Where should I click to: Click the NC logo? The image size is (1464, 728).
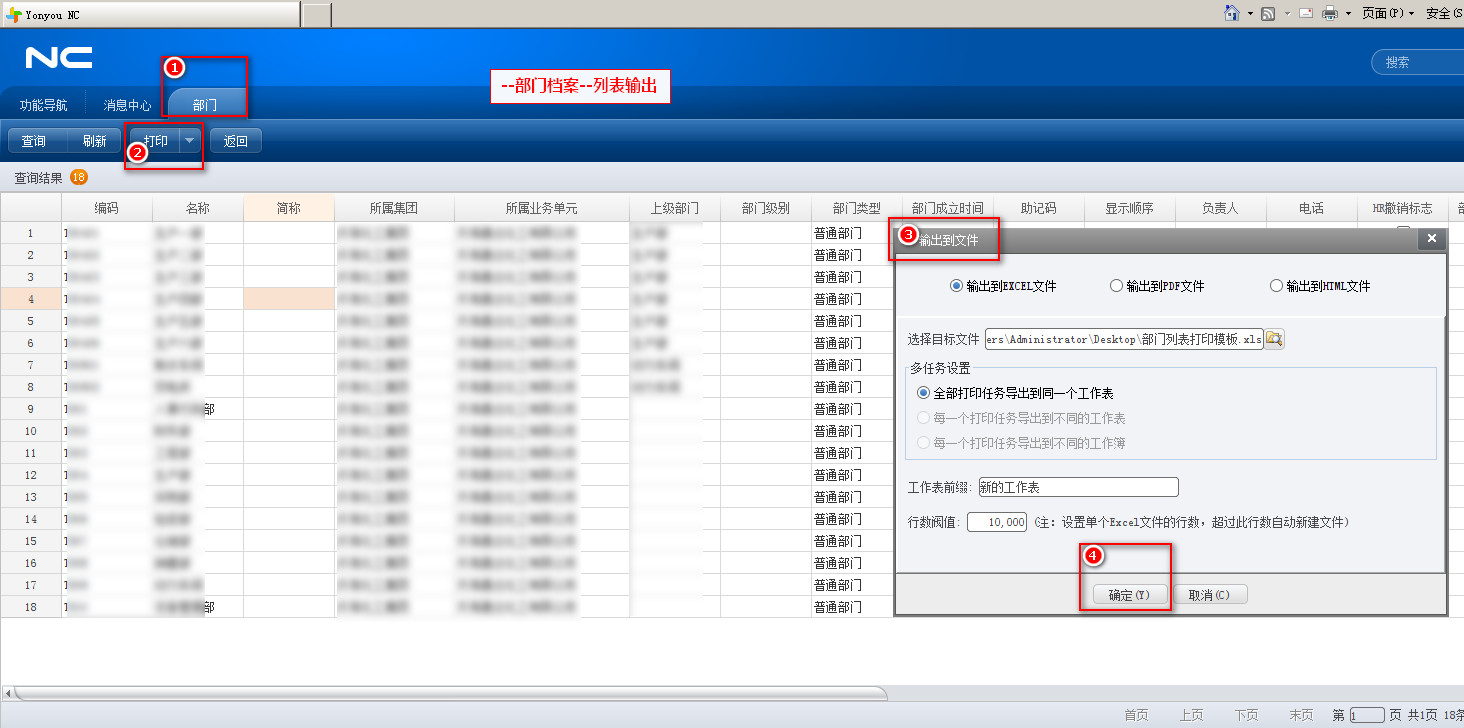[x=59, y=58]
